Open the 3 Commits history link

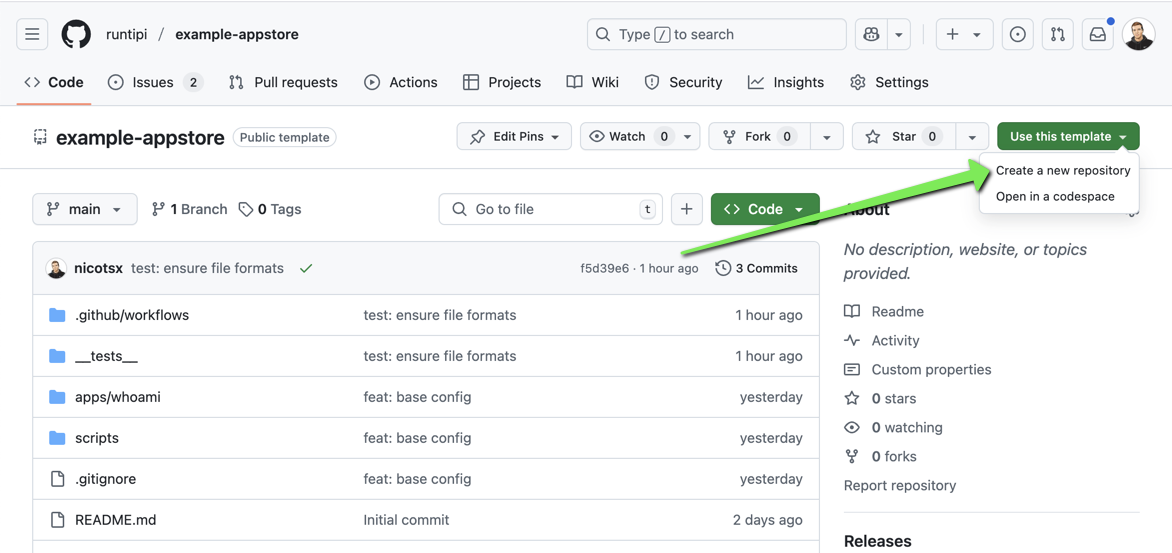(x=756, y=268)
